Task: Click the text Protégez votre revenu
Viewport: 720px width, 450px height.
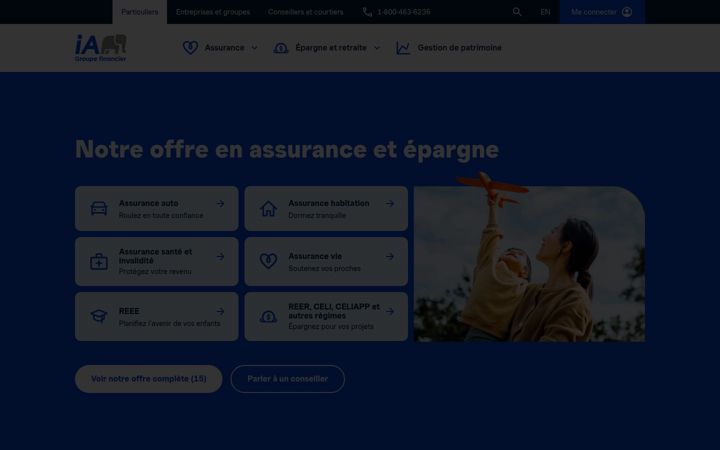Action: pos(155,272)
